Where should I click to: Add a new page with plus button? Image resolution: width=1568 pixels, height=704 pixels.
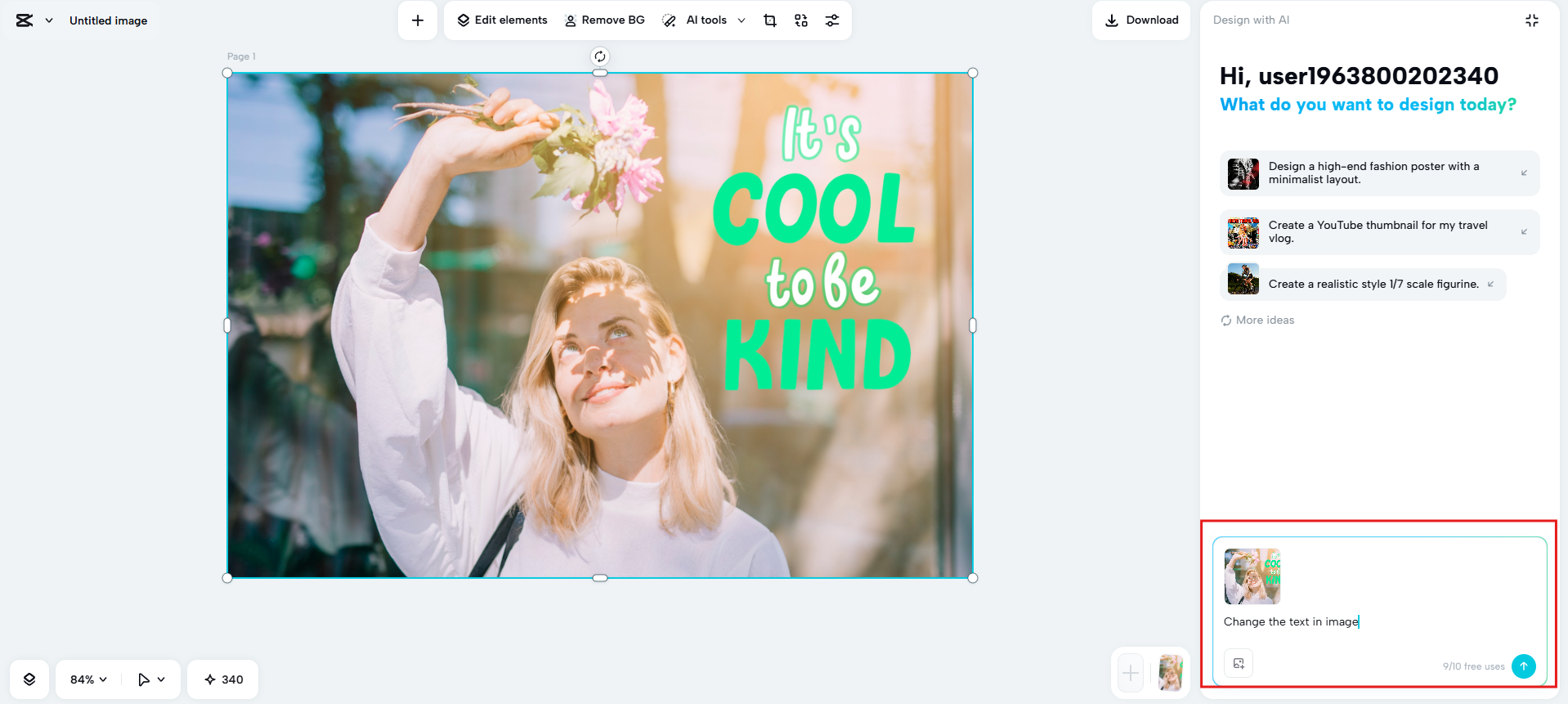1131,674
